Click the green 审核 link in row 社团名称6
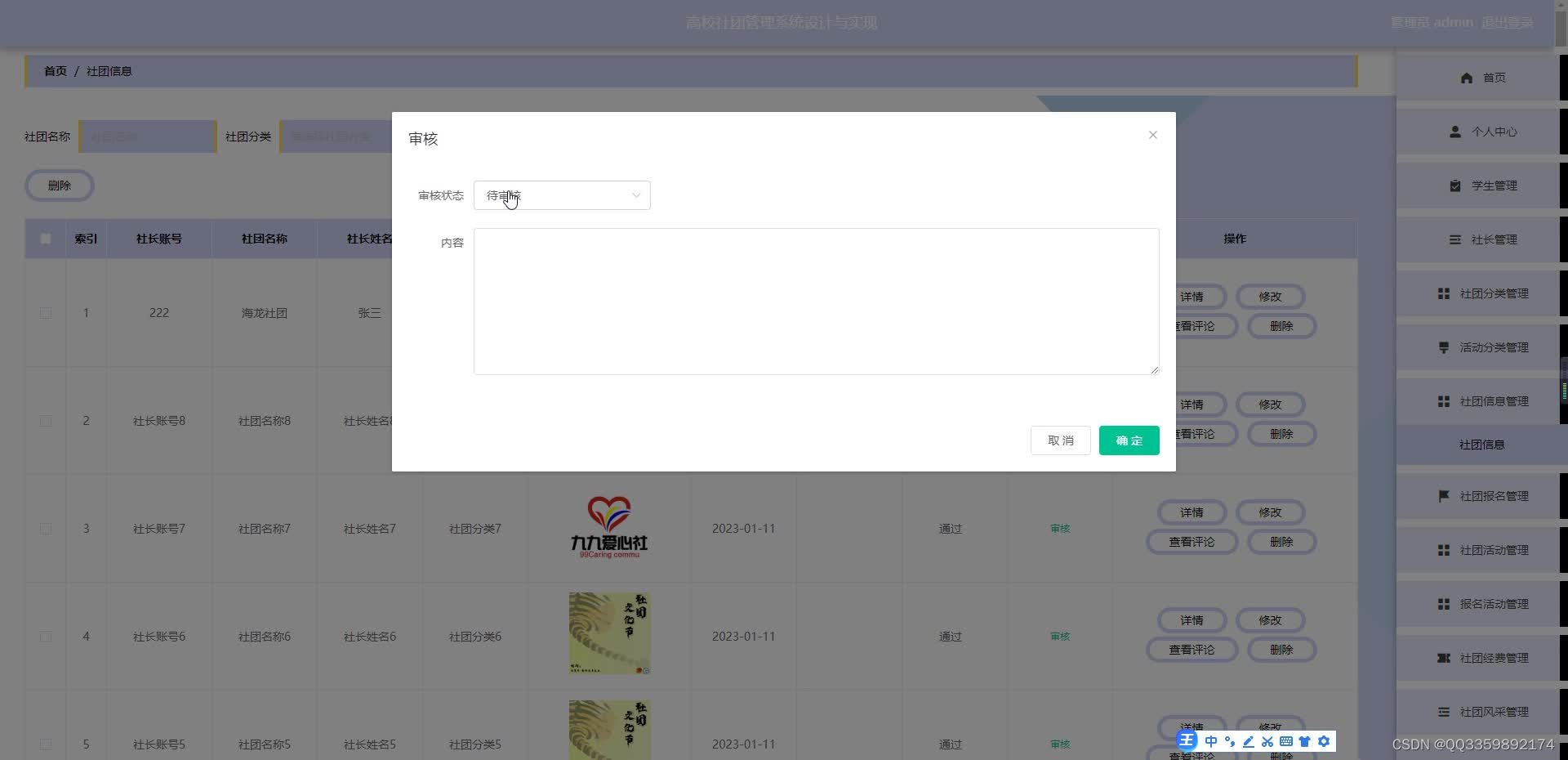1568x760 pixels. point(1060,637)
